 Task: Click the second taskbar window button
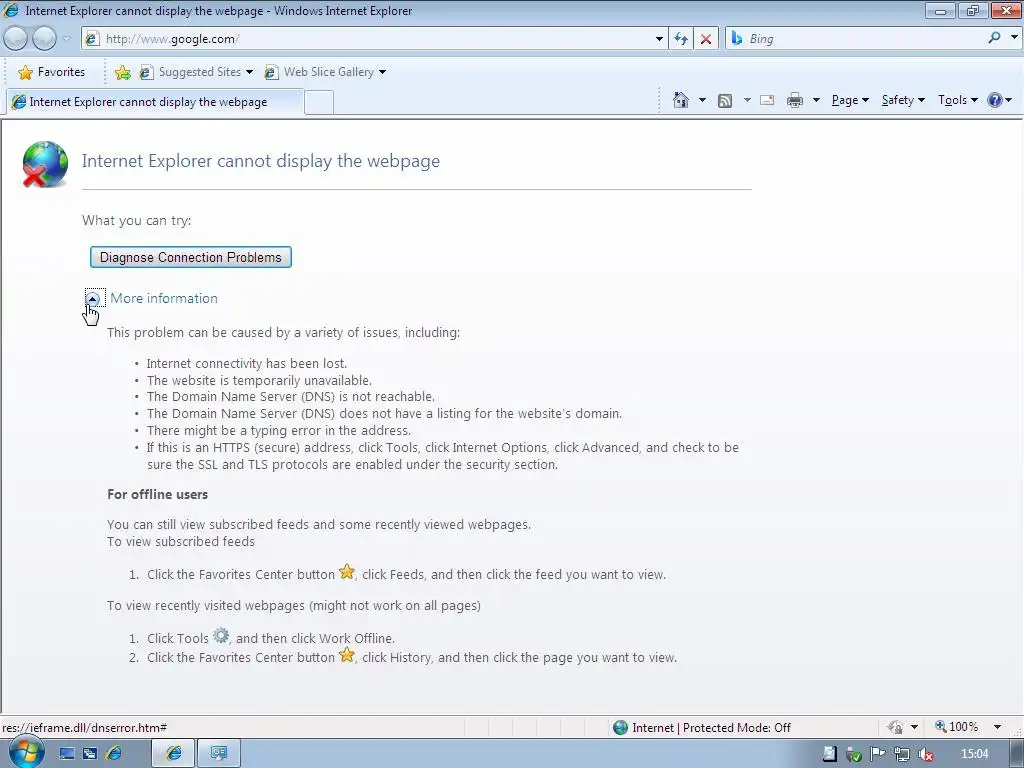click(219, 754)
